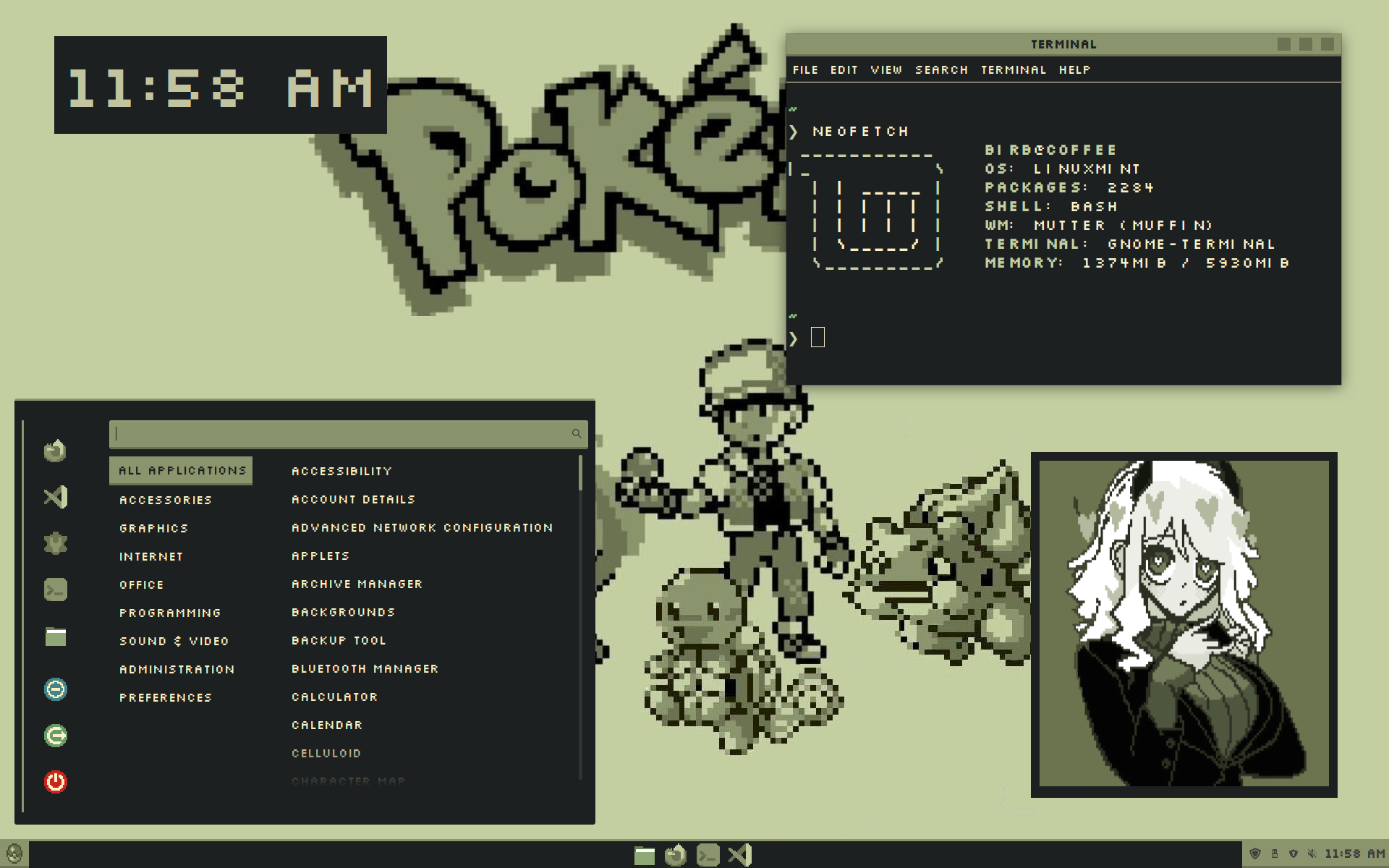Click the Logout icon in menu sidebar
The width and height of the screenshot is (1389, 868).
pos(55,736)
